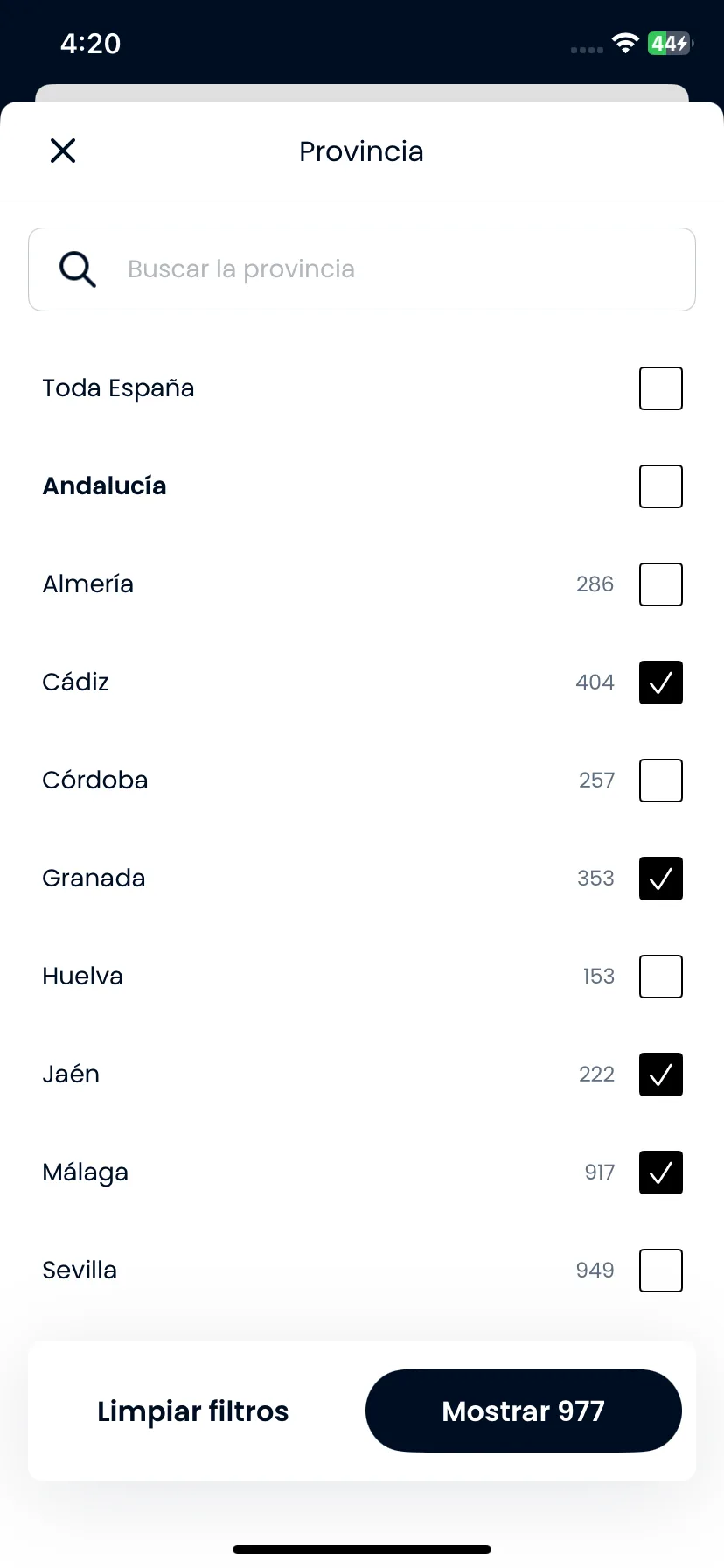Tap the Mostrar 977 button
This screenshot has height=1568, width=724.
coord(524,1410)
